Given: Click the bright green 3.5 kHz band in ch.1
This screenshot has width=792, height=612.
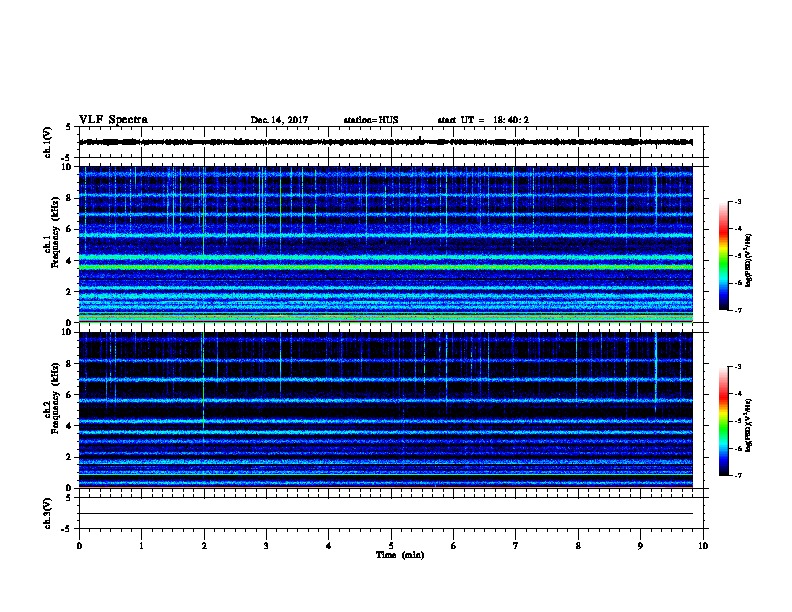Looking at the screenshot, I should tap(386, 267).
